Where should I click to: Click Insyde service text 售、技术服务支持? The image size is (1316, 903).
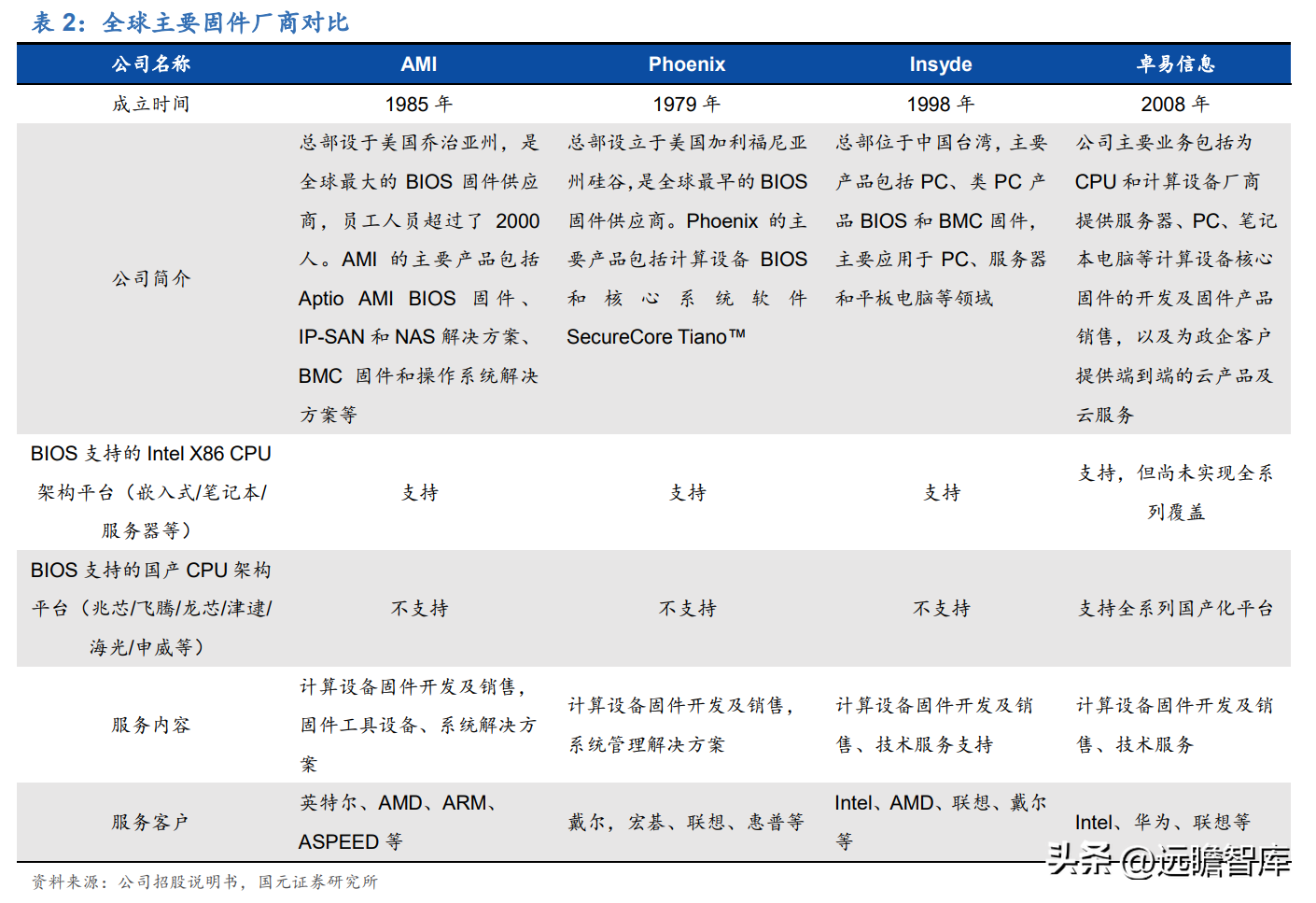914,744
